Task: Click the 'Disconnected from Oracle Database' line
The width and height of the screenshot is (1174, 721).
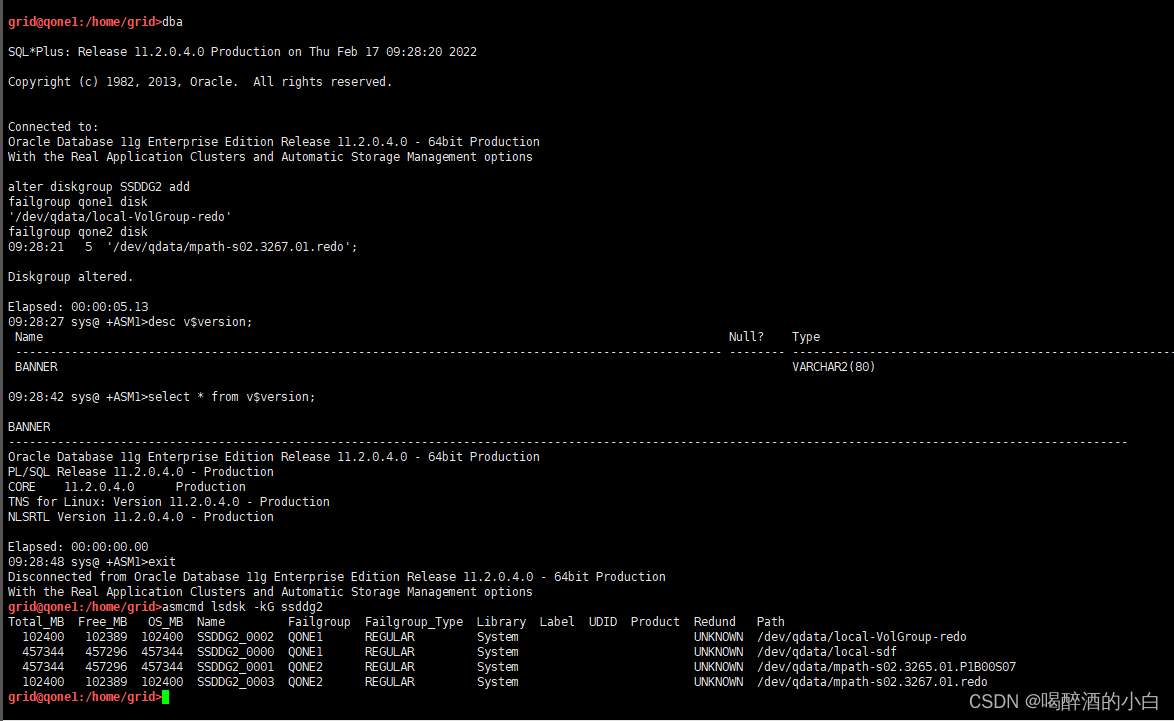Action: (336, 576)
